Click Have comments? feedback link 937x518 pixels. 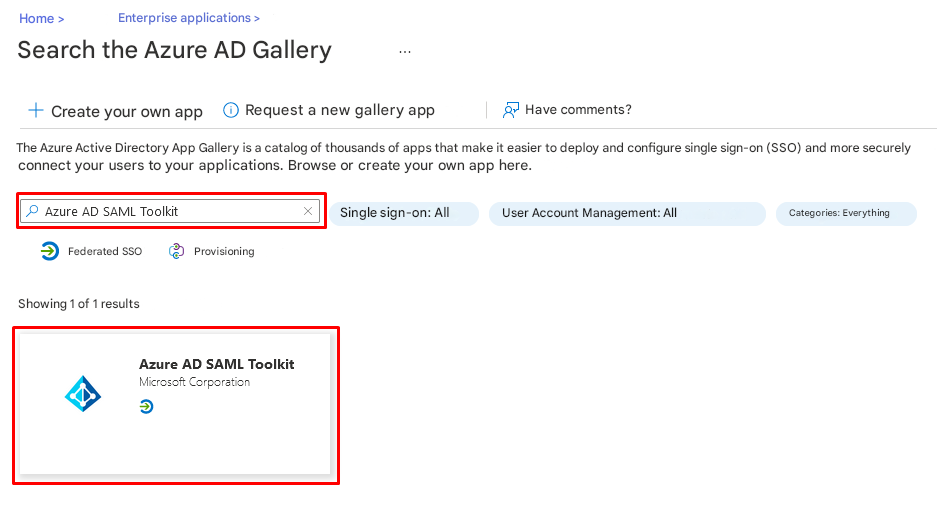click(x=578, y=109)
